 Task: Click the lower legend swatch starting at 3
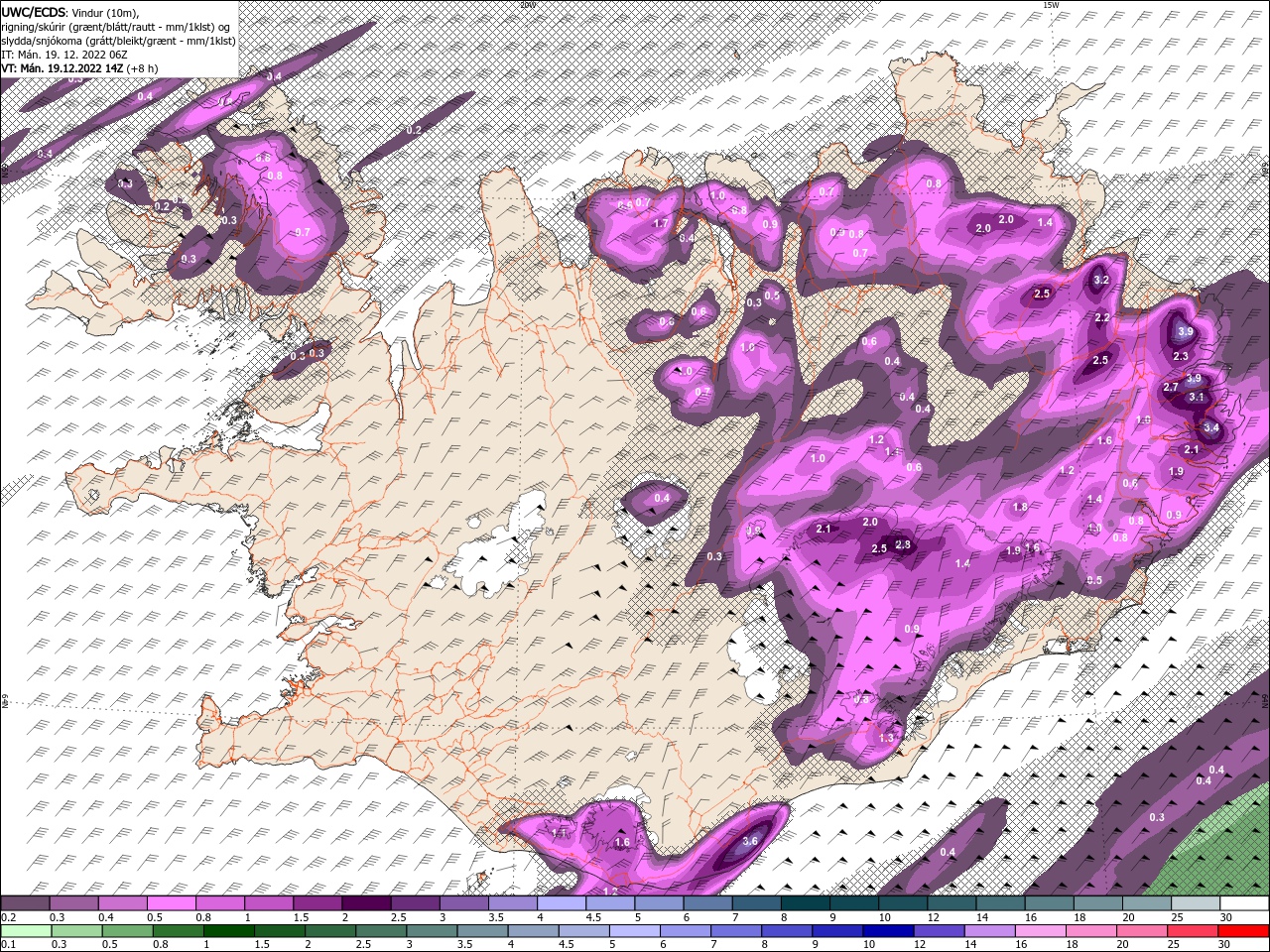(x=432, y=930)
